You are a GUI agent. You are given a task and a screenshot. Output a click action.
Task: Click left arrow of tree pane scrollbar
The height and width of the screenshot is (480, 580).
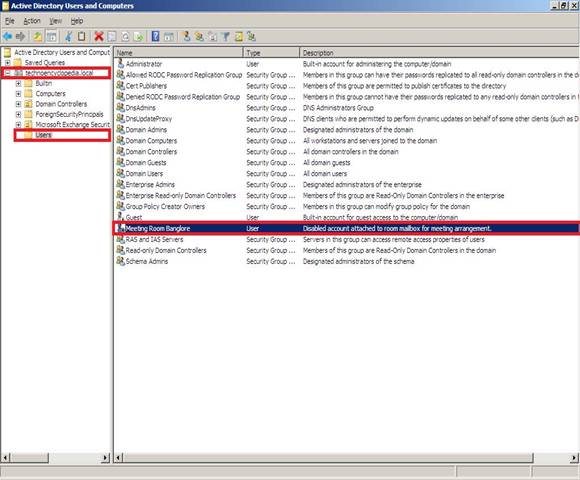point(6,458)
